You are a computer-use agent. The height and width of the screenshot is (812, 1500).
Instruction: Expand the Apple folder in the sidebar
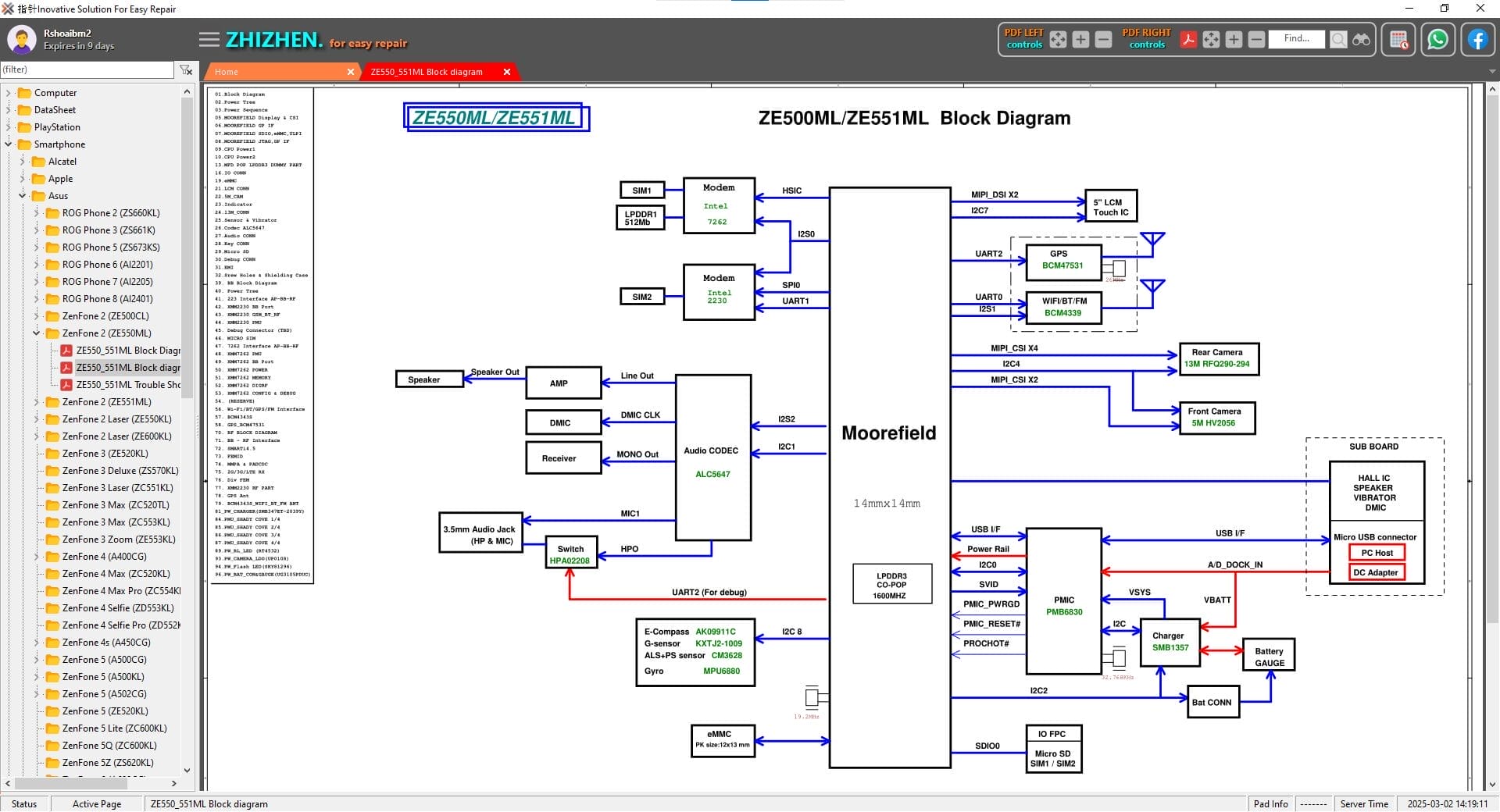click(x=23, y=178)
